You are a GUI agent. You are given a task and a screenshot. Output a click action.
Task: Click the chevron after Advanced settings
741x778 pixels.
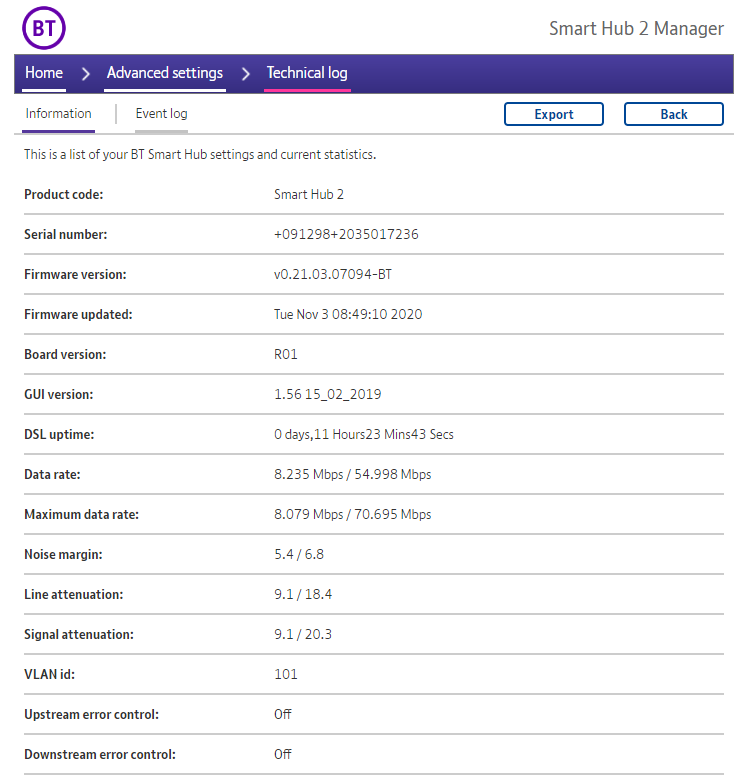click(245, 74)
